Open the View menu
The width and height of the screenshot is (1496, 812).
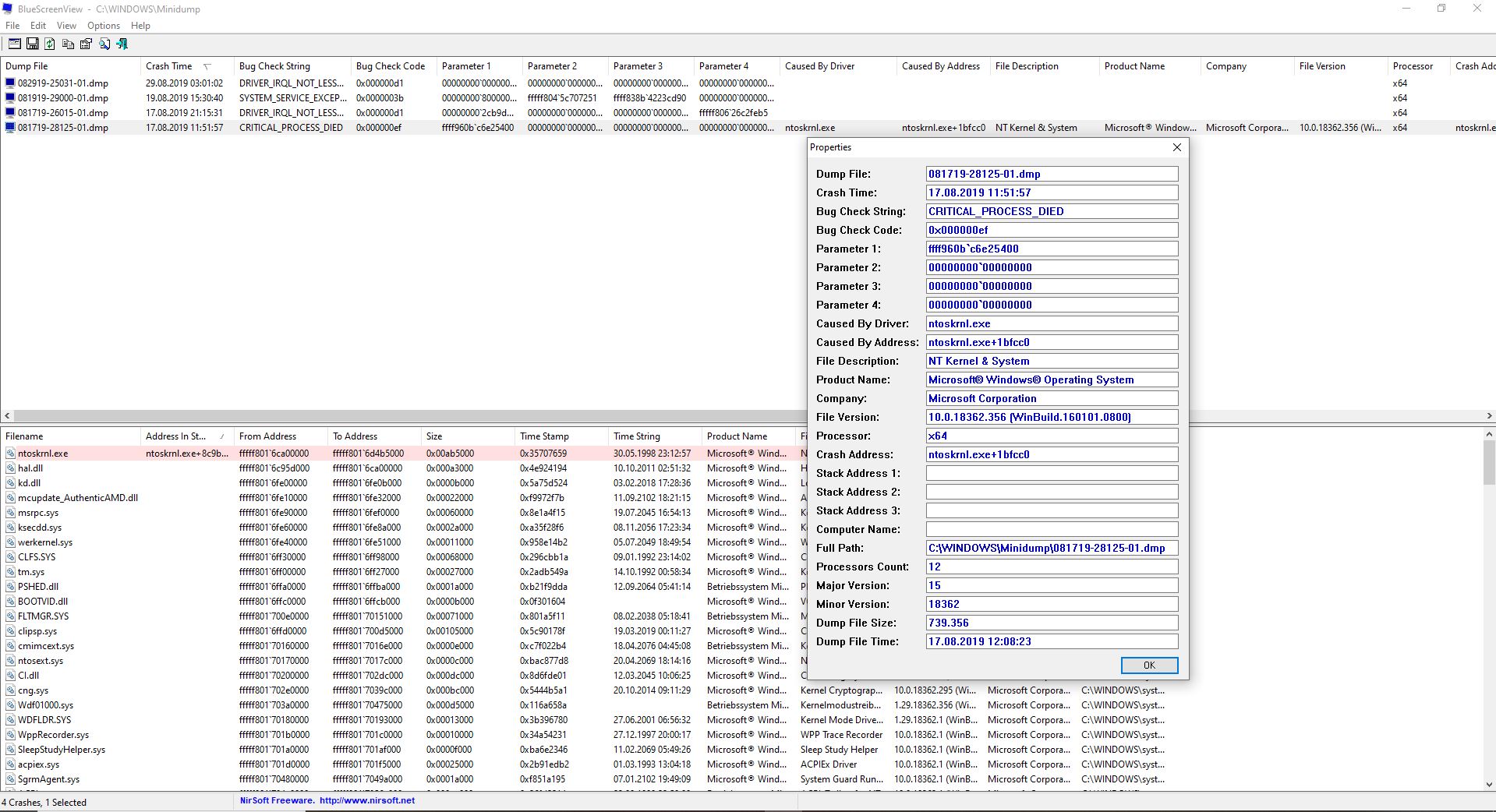[66, 26]
